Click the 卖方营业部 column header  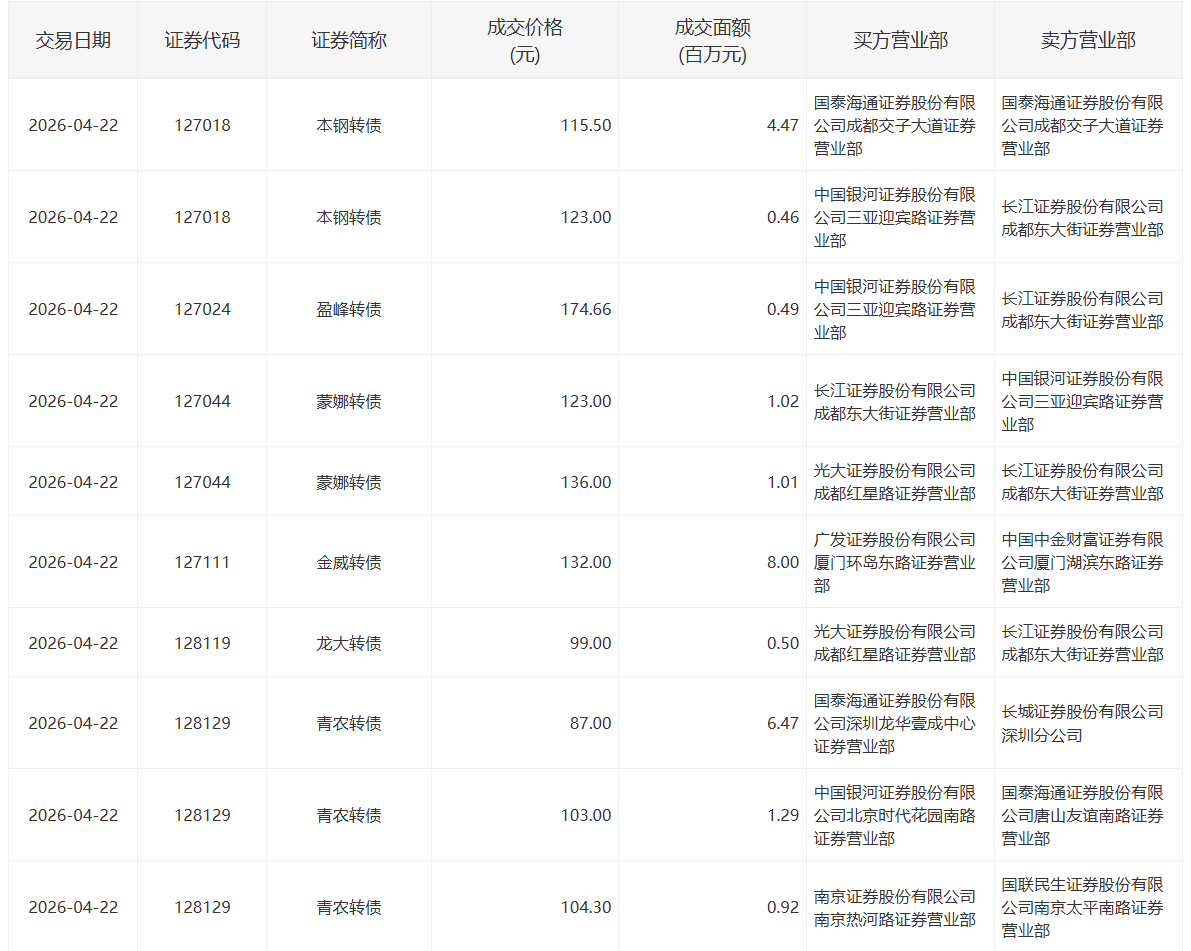[1088, 40]
